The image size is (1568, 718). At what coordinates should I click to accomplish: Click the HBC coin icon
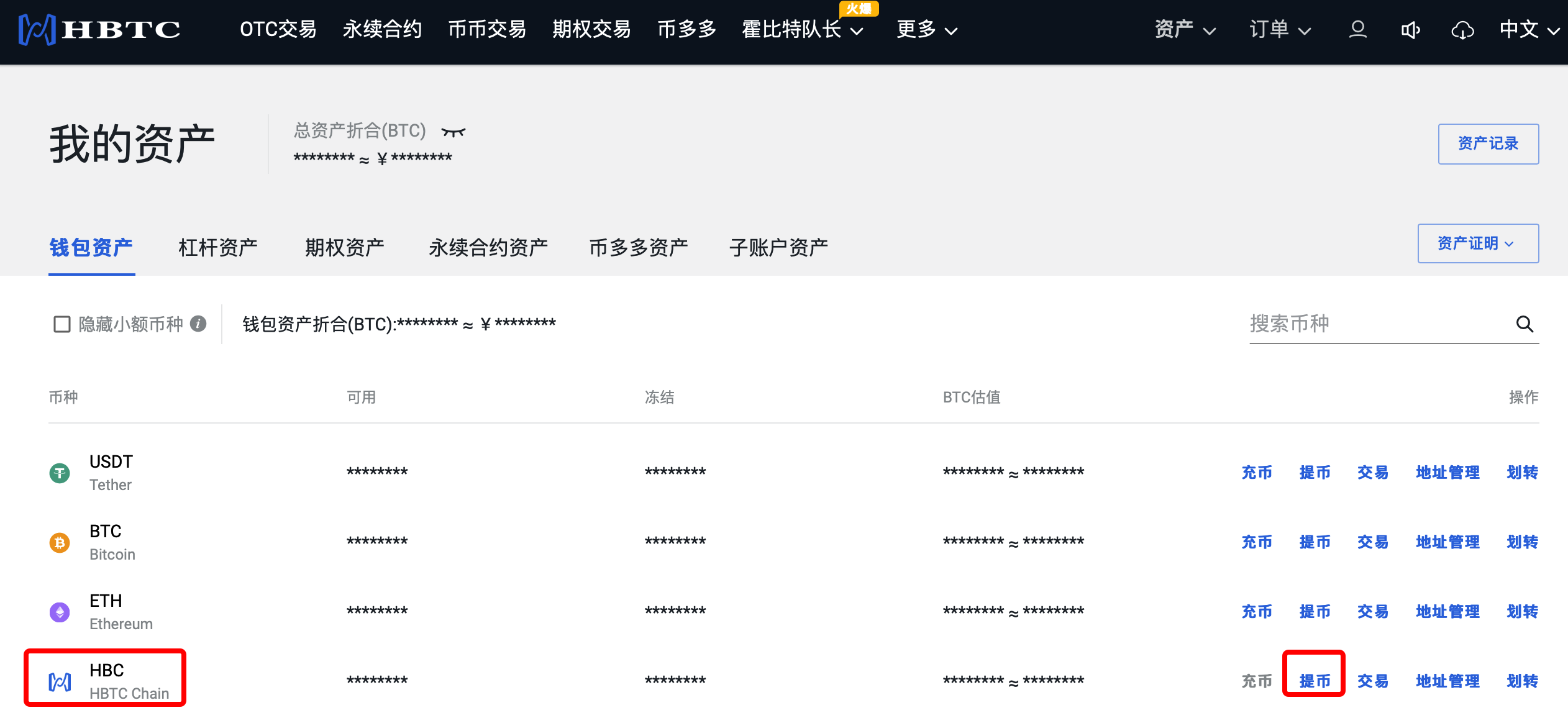[60, 682]
